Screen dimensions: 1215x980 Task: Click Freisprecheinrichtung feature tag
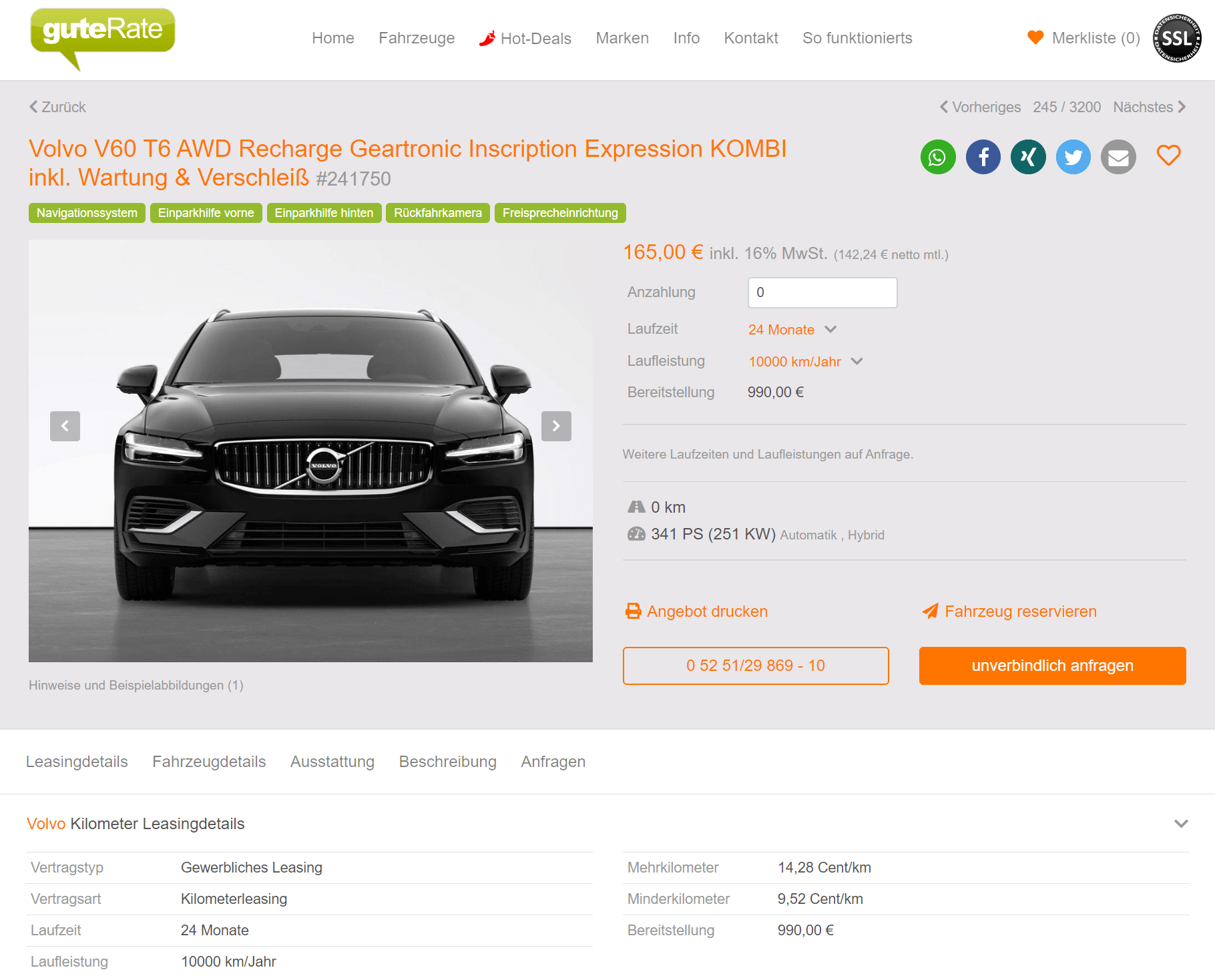coord(560,213)
